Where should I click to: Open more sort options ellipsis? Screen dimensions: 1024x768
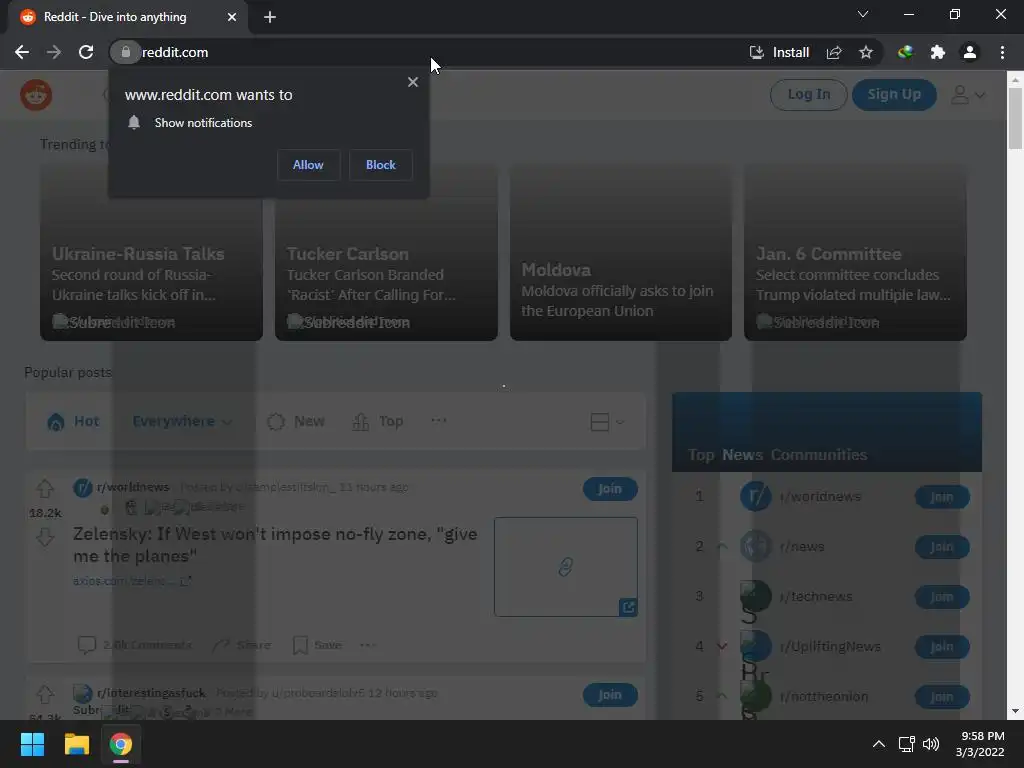439,421
